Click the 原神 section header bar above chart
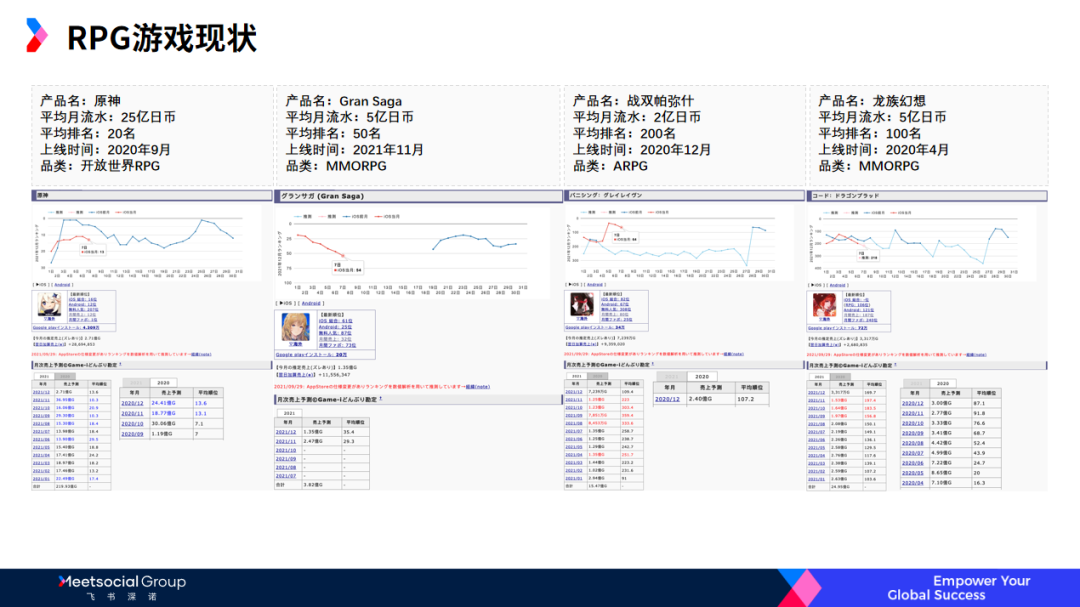The height and width of the screenshot is (607, 1080). pos(152,196)
